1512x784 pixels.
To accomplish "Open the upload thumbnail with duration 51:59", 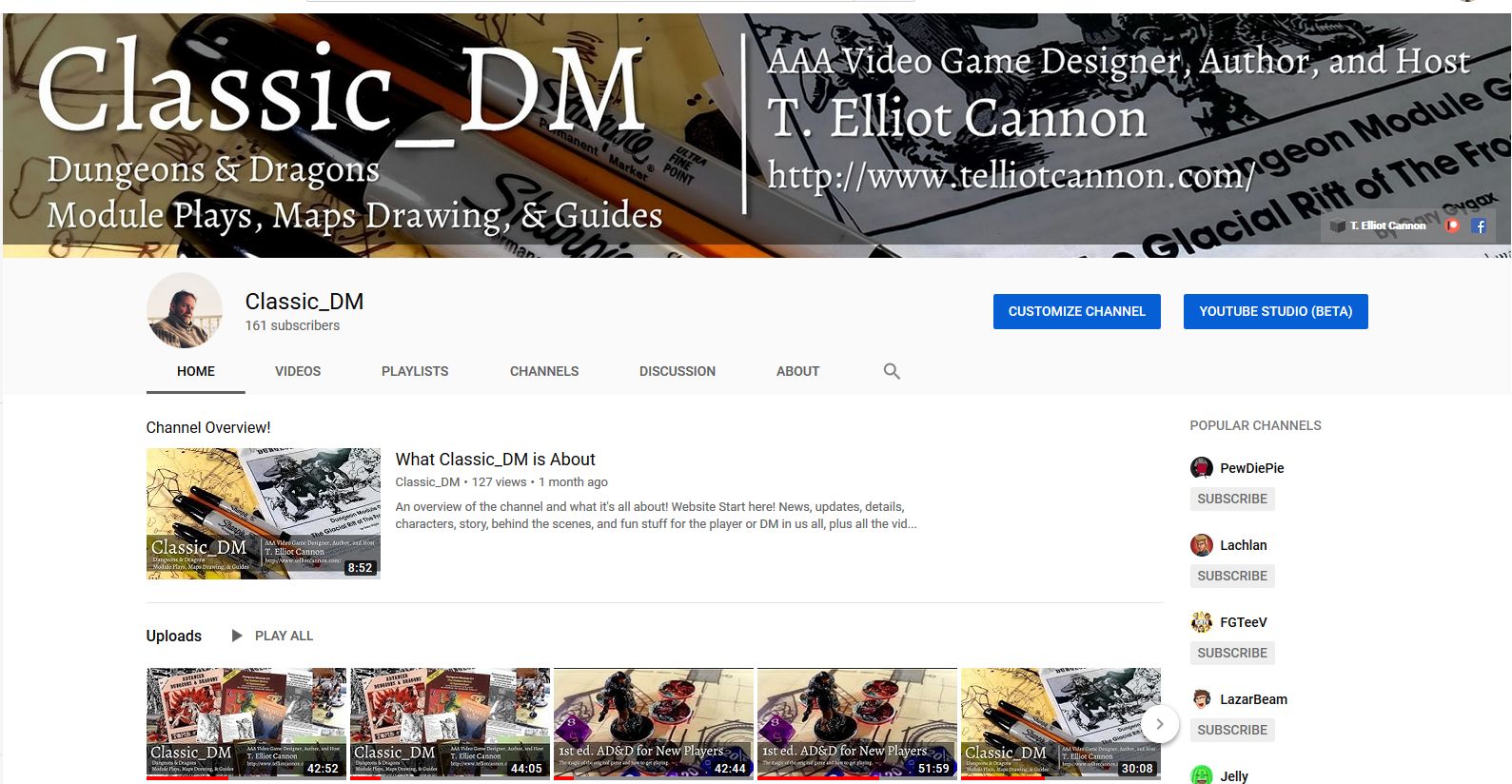I will click(x=857, y=723).
